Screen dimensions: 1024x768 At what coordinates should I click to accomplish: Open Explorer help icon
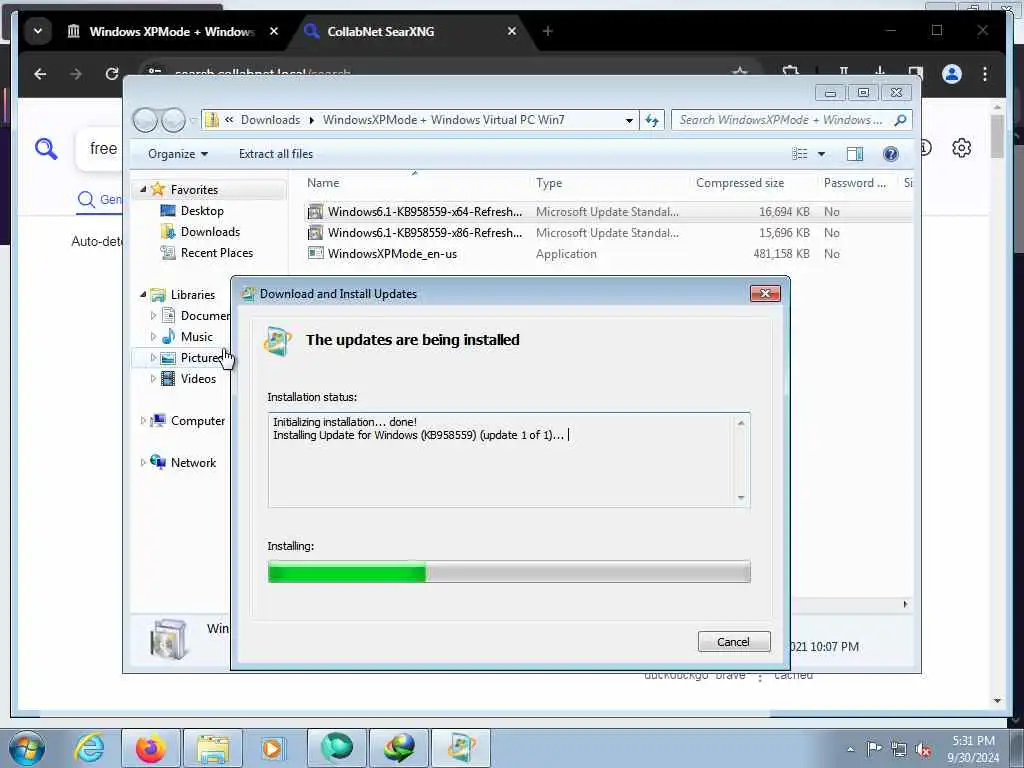pyautogui.click(x=890, y=154)
